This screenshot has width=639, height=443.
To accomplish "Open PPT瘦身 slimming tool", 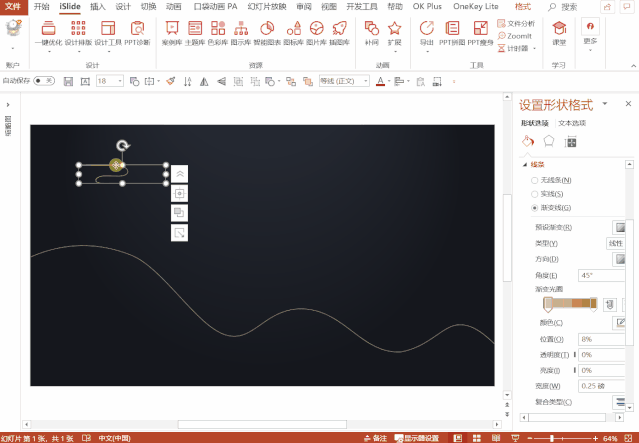I will pos(480,33).
